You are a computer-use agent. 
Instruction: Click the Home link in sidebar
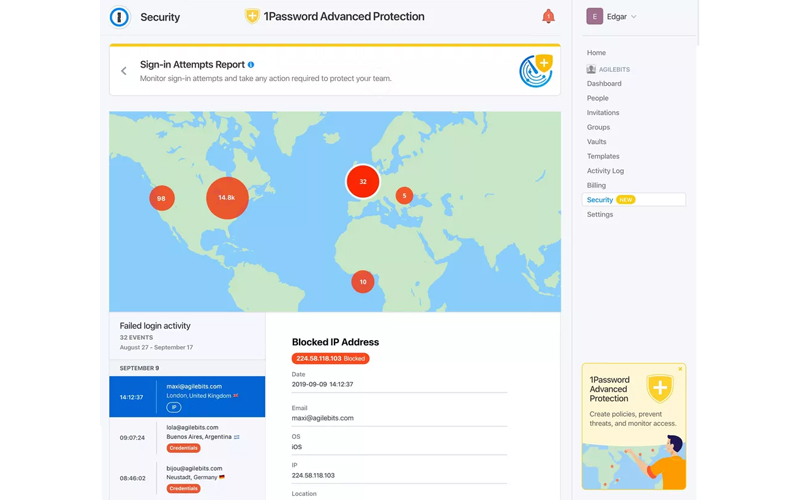click(596, 53)
